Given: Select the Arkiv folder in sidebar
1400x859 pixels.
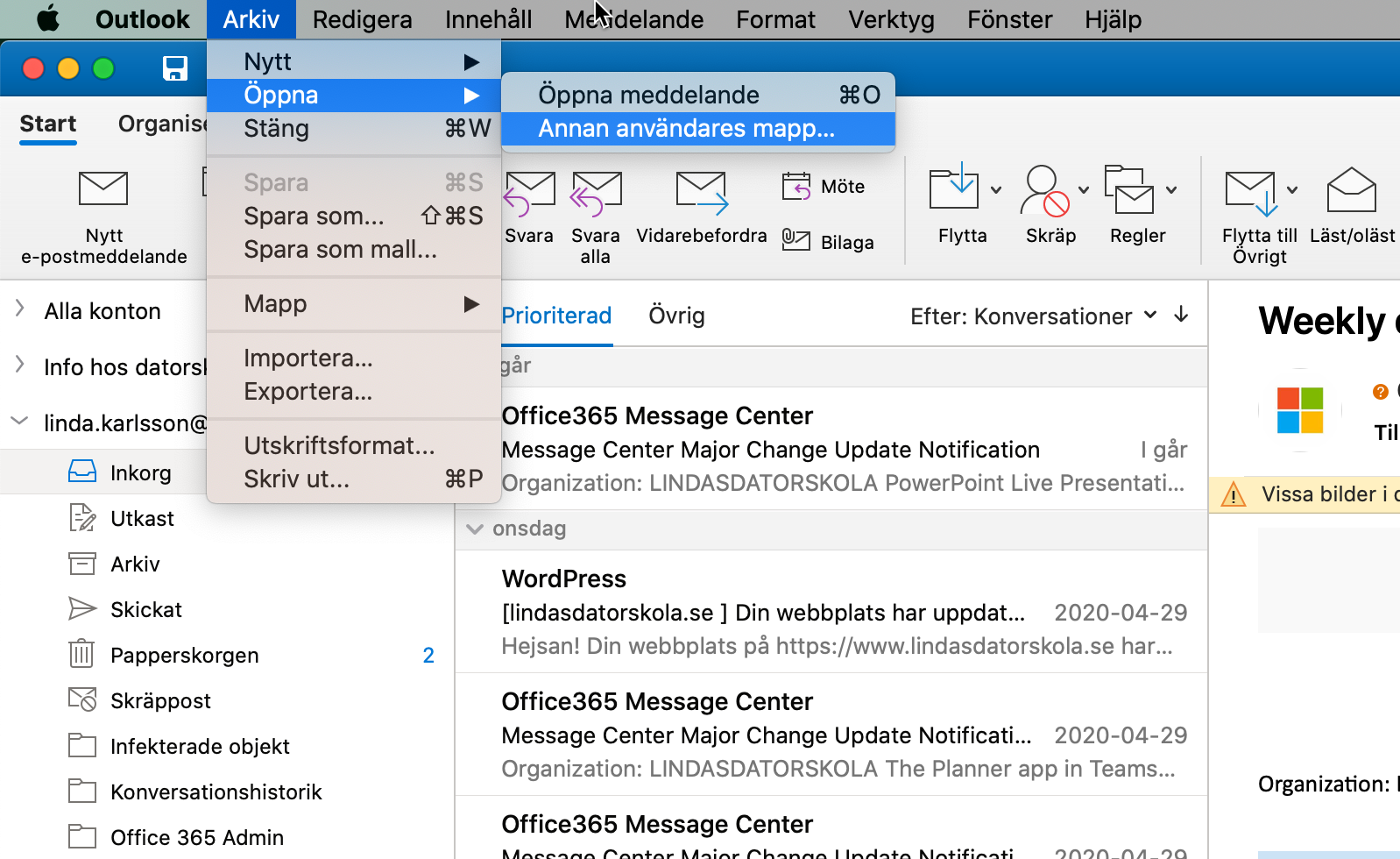Looking at the screenshot, I should (227, 564).
